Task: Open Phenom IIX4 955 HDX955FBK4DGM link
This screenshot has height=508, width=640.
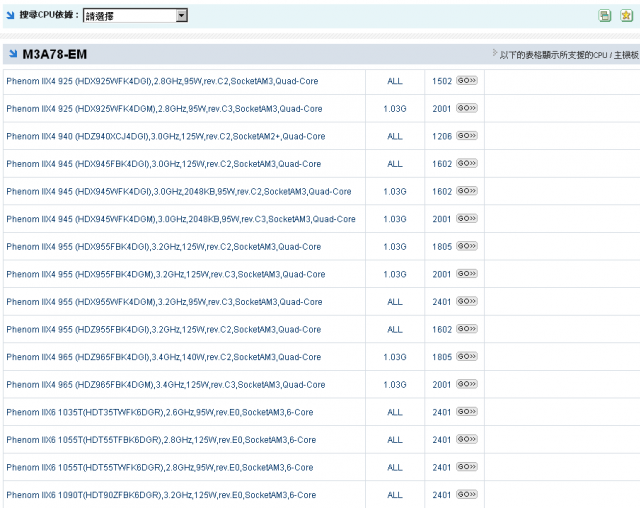Action: pos(166,274)
